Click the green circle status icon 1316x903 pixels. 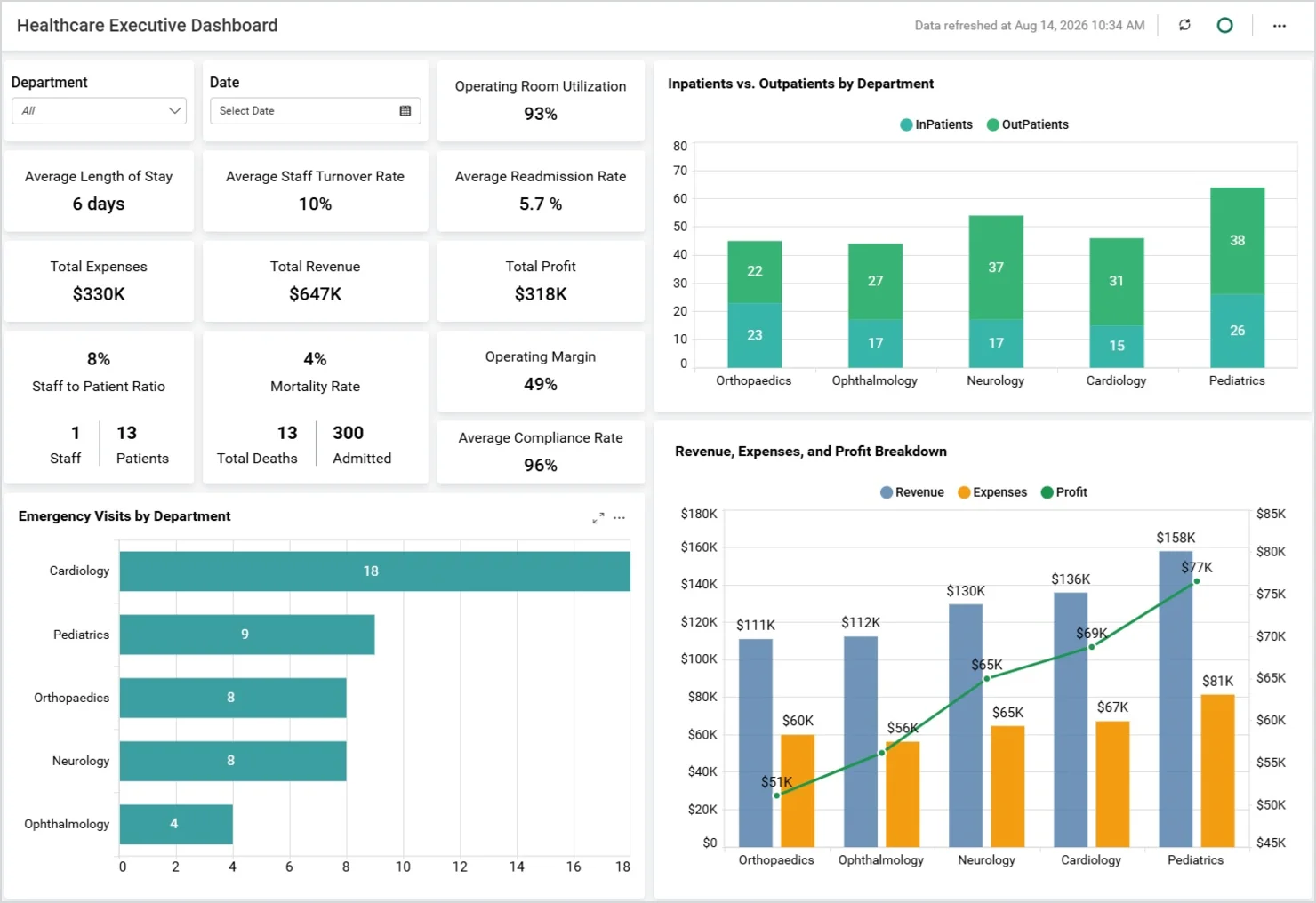coord(1224,25)
